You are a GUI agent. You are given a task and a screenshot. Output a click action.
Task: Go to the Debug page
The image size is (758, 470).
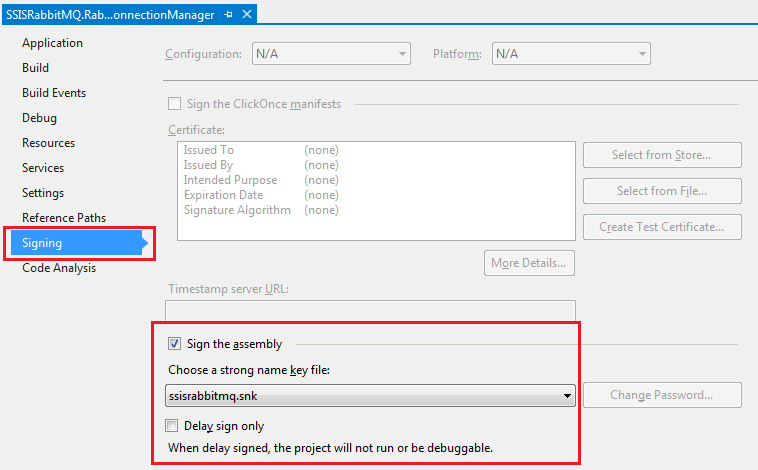tap(39, 118)
